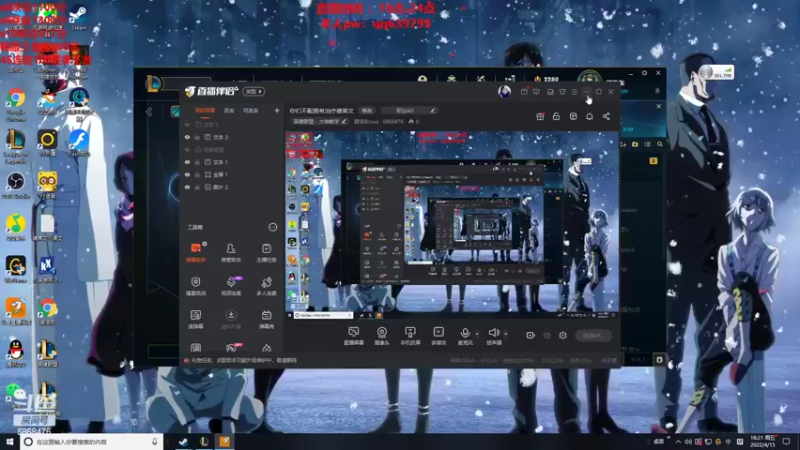The height and width of the screenshot is (450, 800).
Task: Open WeGame desktop shortcut
Action: tap(16, 269)
